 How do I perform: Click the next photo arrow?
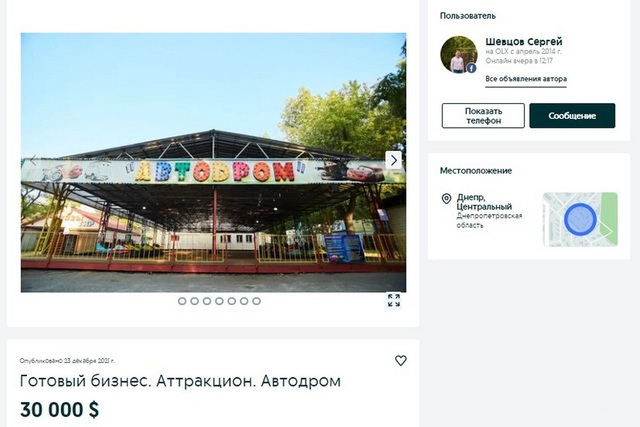(394, 160)
